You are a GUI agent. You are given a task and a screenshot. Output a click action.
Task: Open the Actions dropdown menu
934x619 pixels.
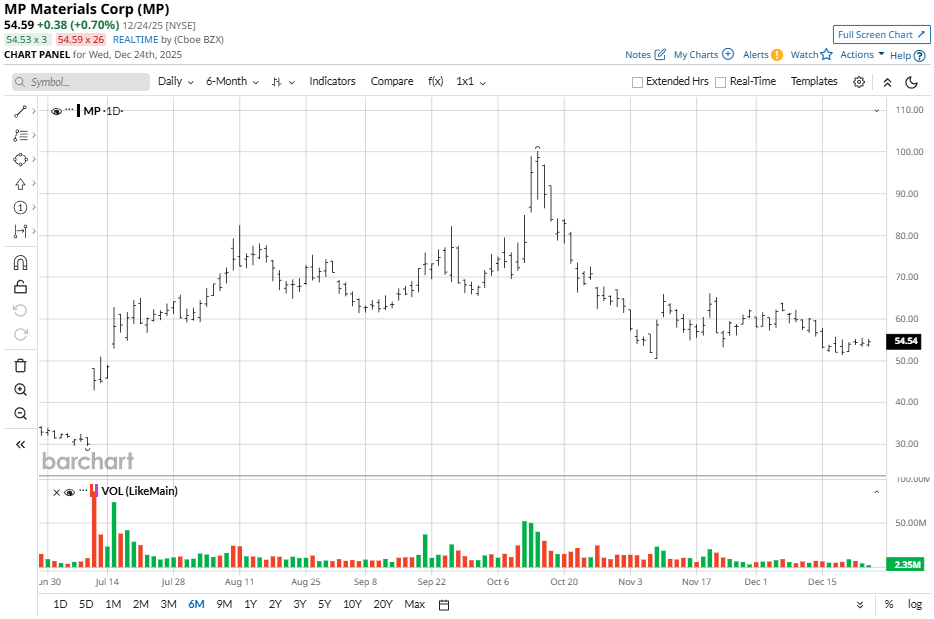click(862, 54)
